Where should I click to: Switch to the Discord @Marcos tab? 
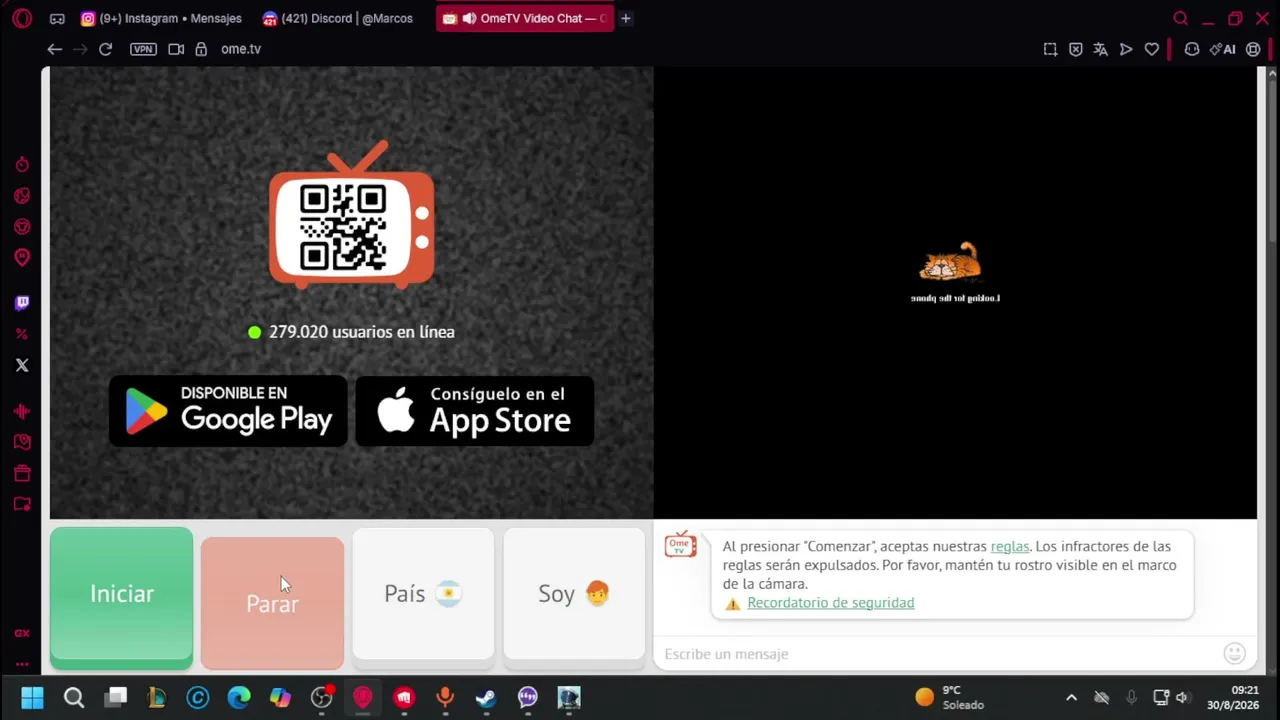pos(338,18)
